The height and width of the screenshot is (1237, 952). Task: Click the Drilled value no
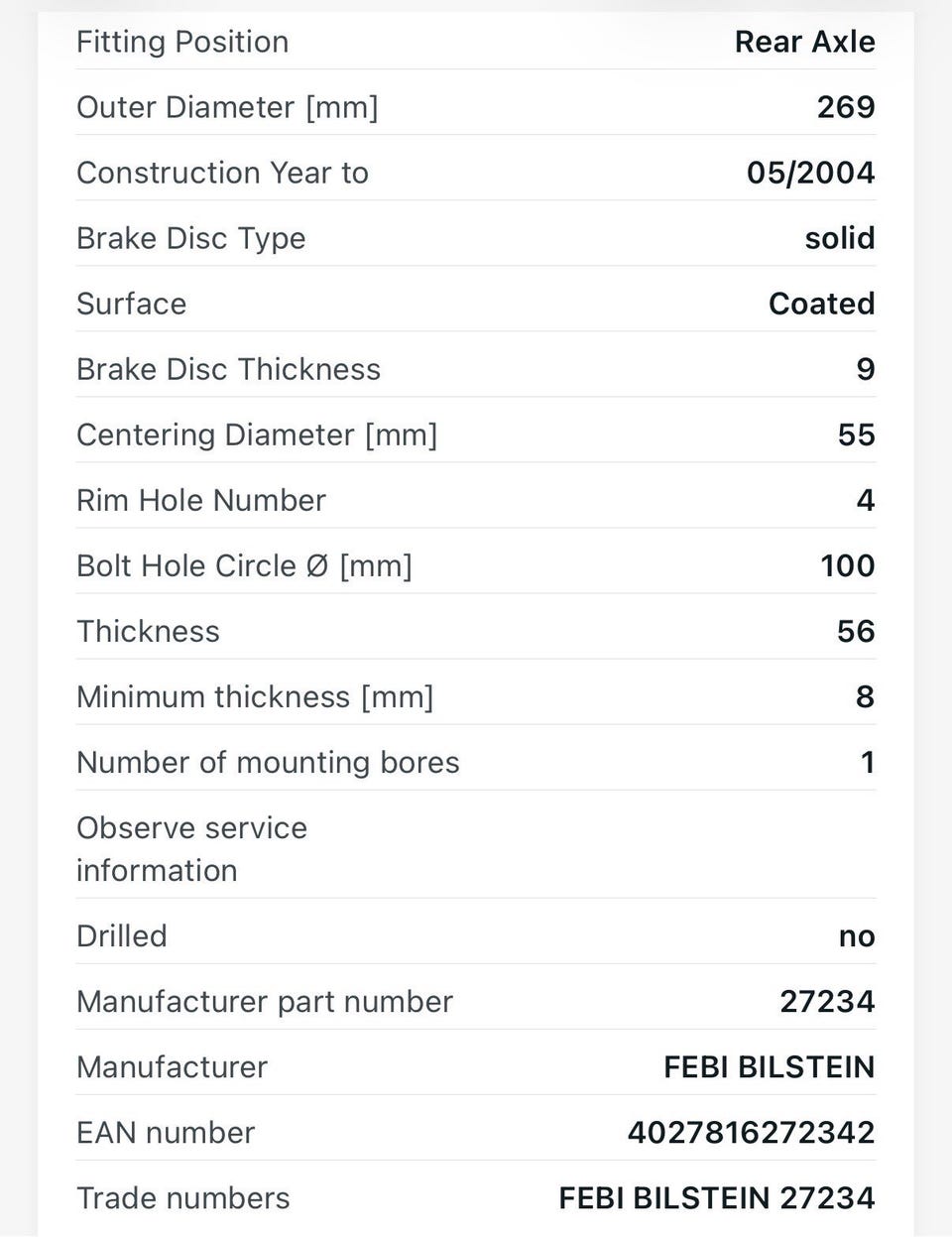[x=857, y=935]
